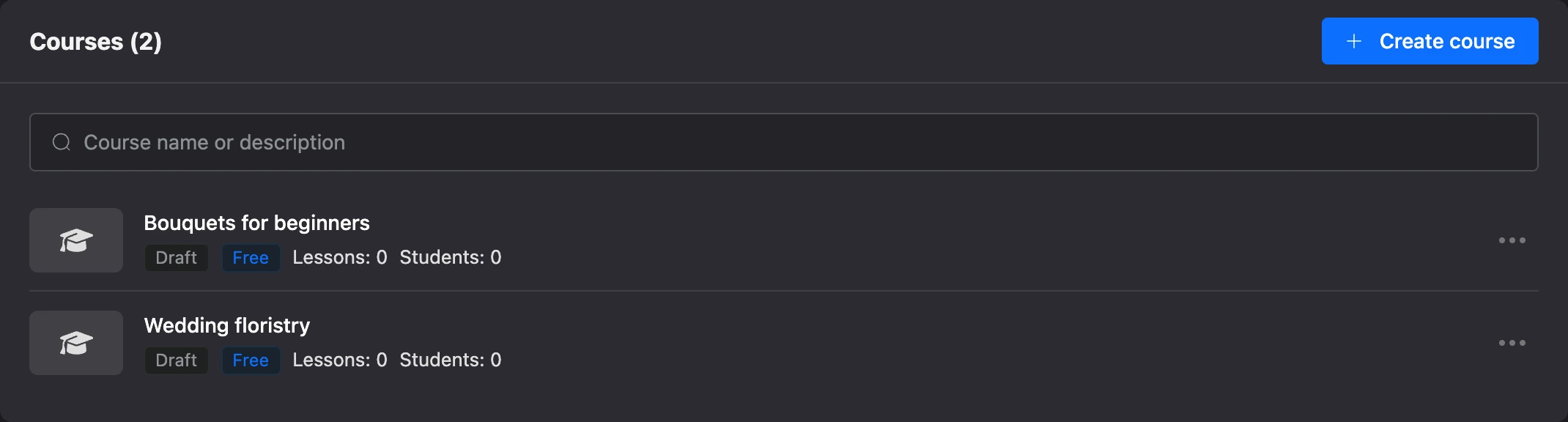The image size is (1568, 422).
Task: Expand the three-dot menu for Wedding floristry
Action: pos(1512,343)
